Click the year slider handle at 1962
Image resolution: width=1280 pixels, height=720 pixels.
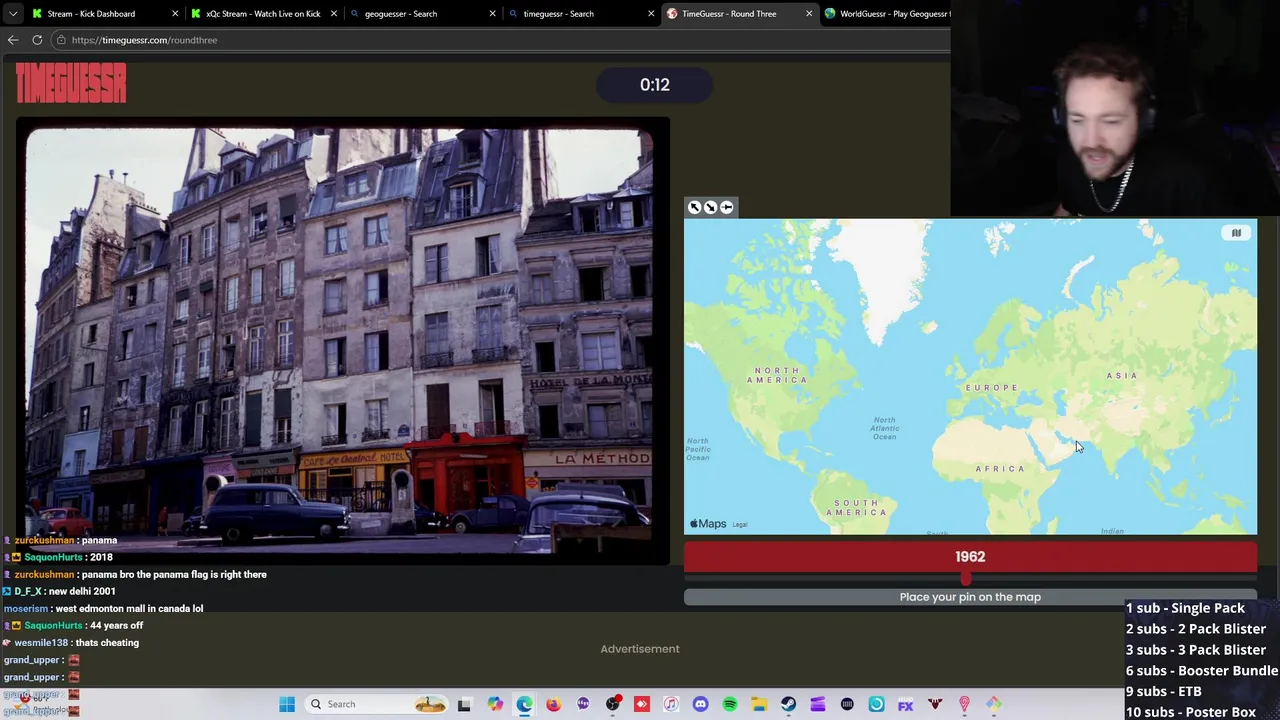[965, 579]
